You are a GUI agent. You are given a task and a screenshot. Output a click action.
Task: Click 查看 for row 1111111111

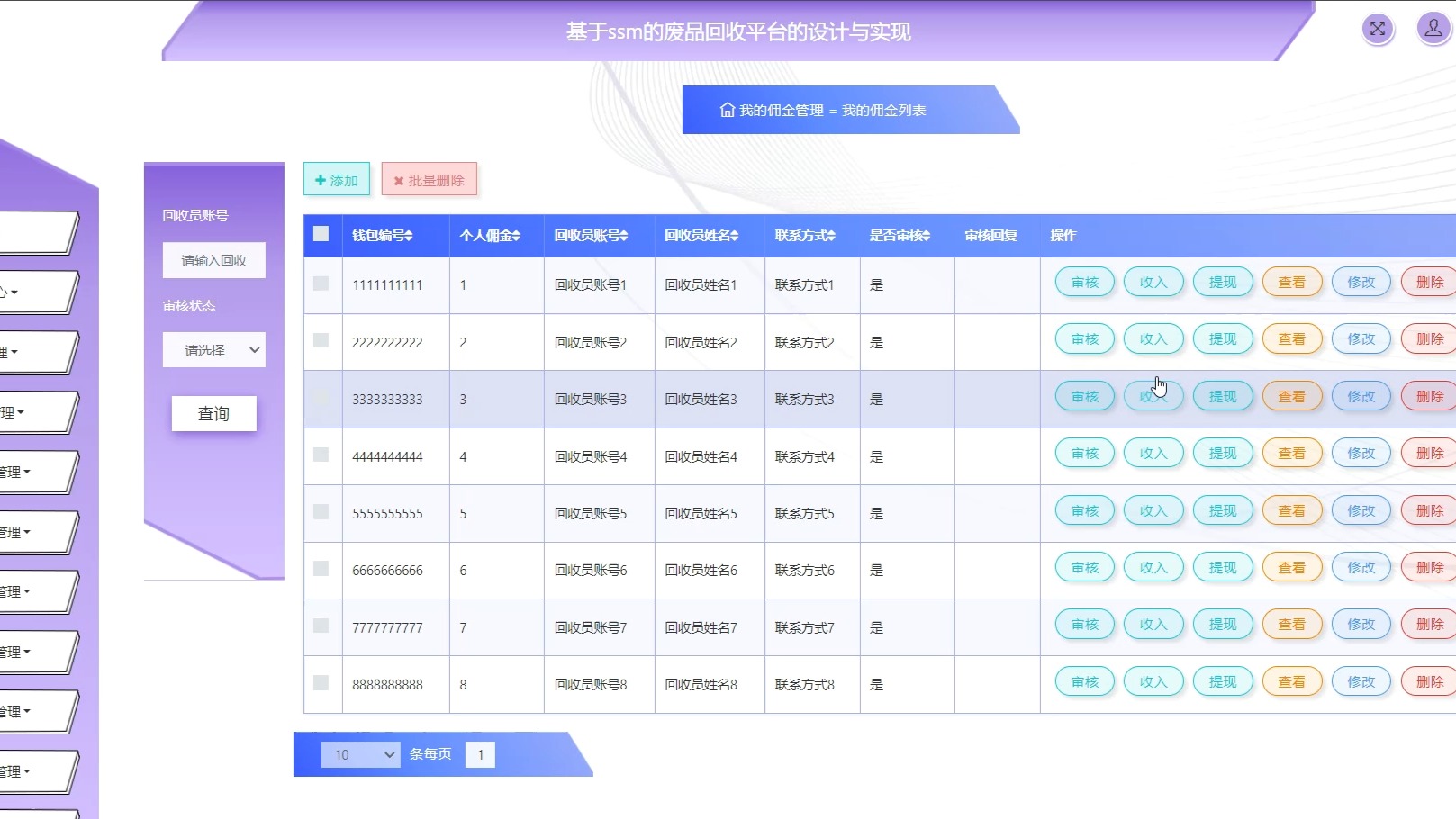[x=1292, y=283]
